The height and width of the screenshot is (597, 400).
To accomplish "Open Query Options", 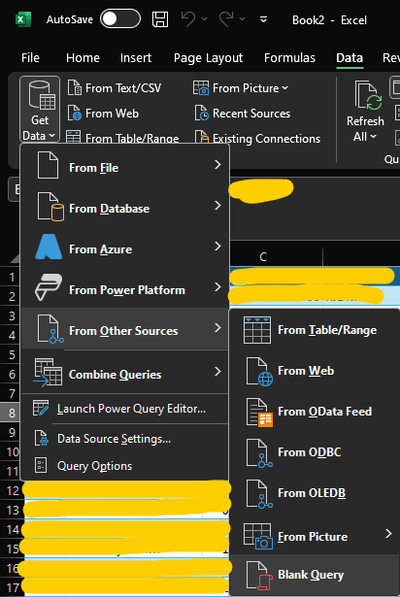I will [126, 466].
